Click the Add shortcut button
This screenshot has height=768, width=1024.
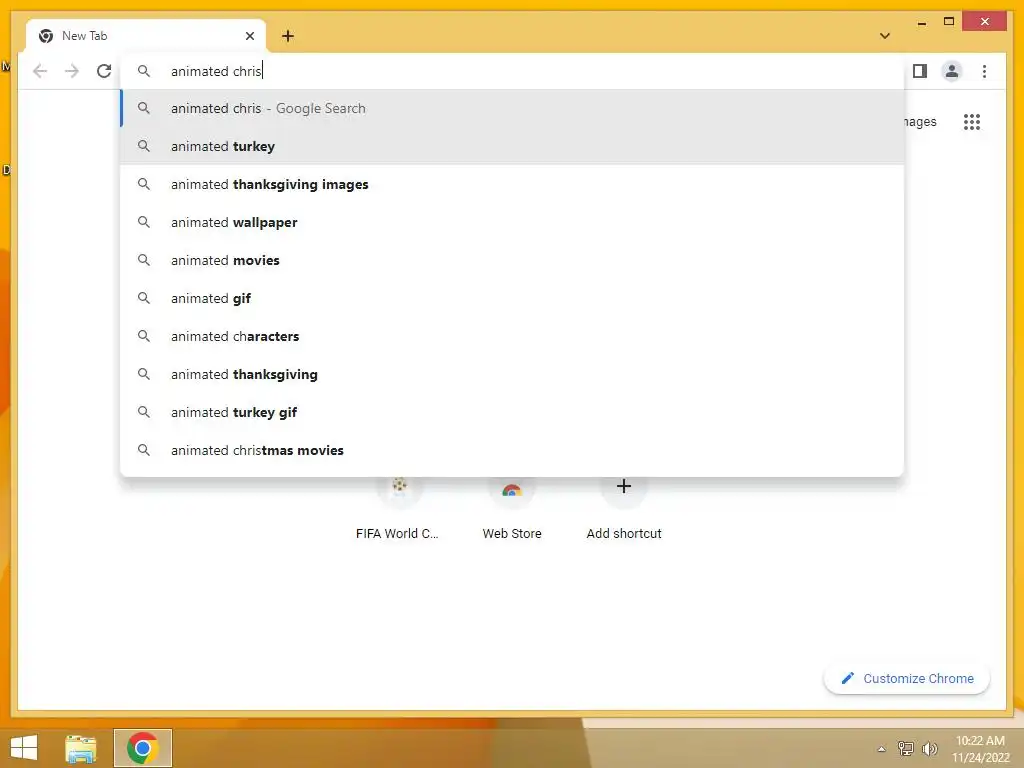tap(624, 509)
